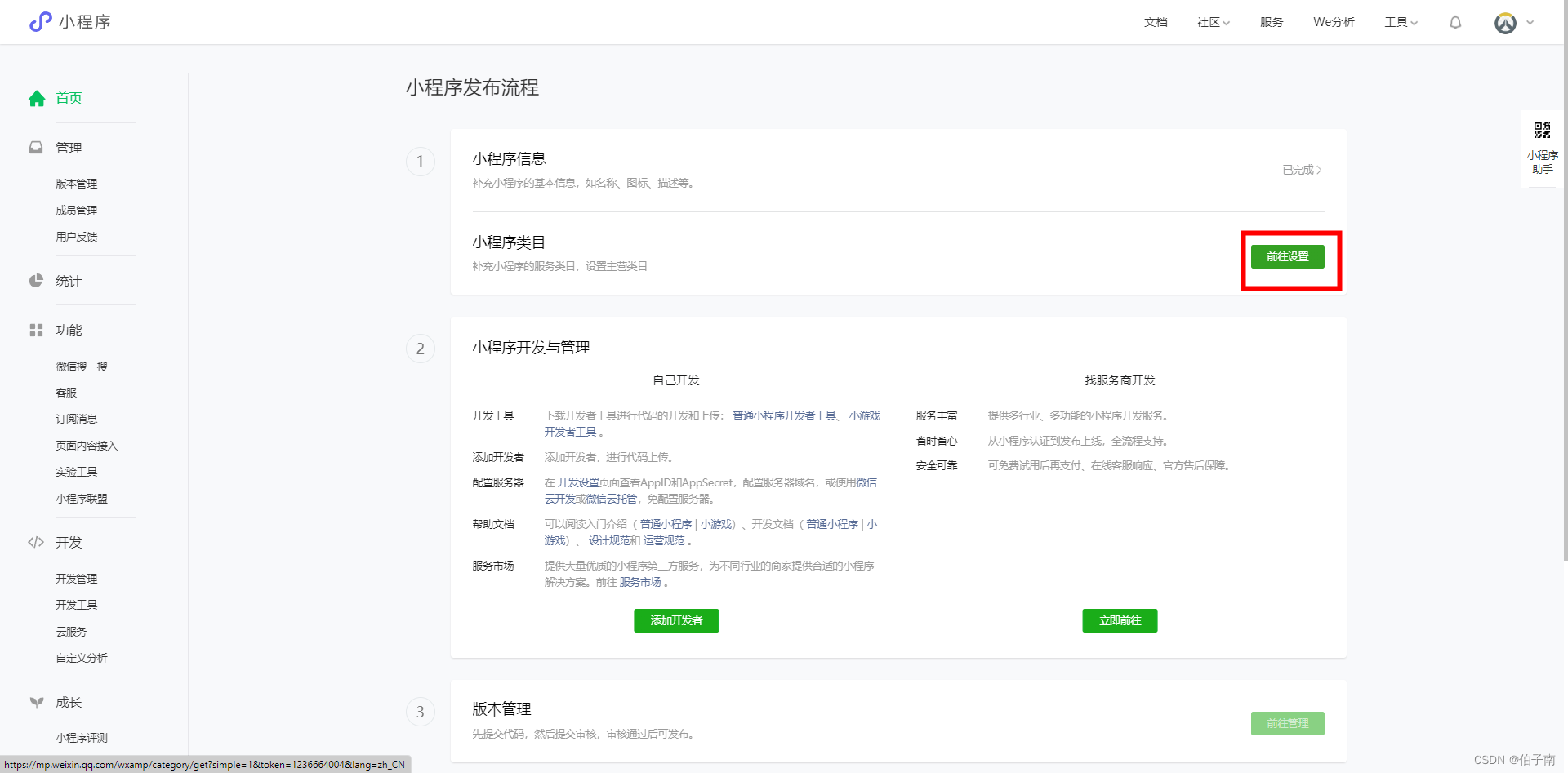
Task: Open the 统计 statistics panel icon
Action: click(x=36, y=281)
